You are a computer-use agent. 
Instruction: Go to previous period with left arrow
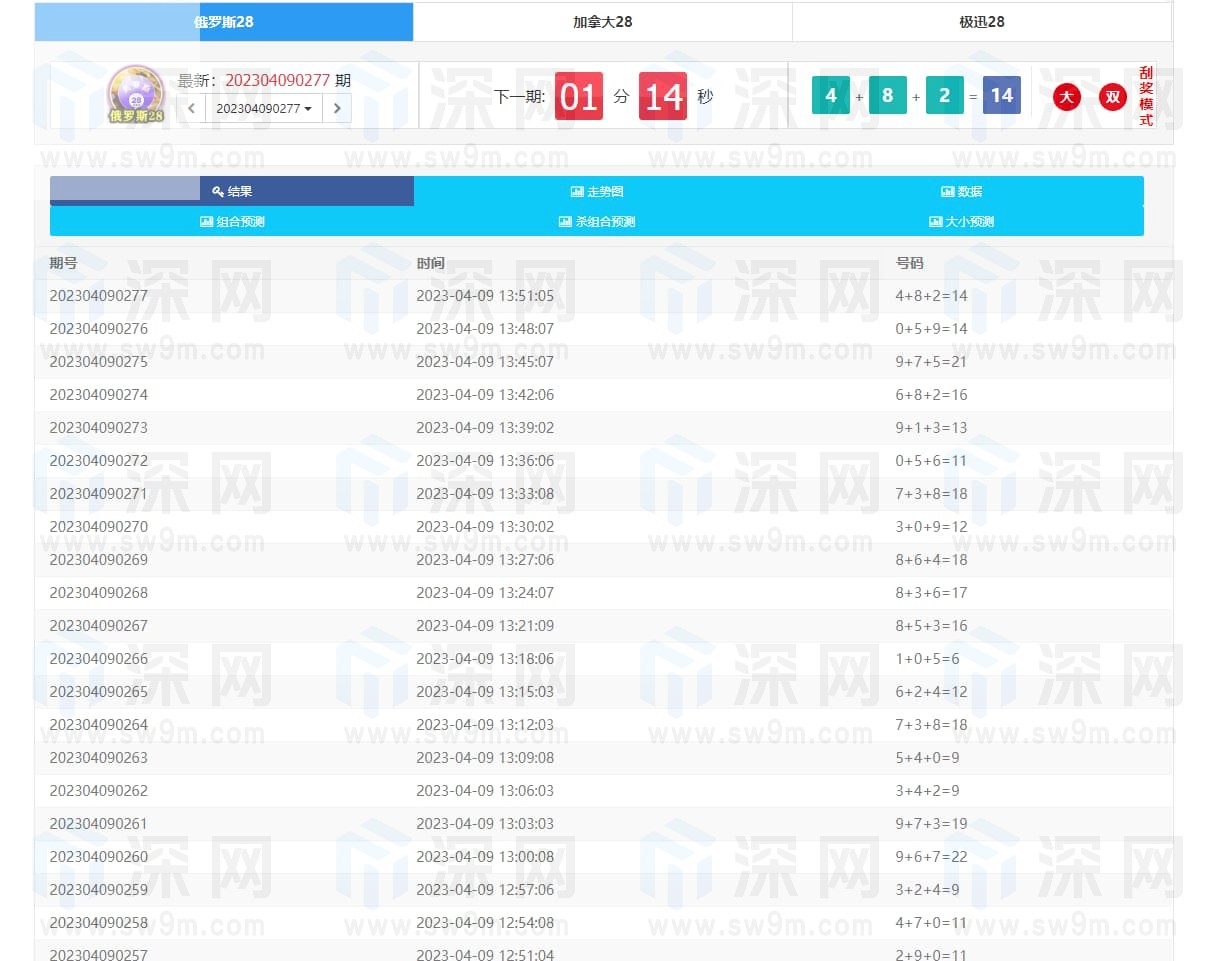coord(191,108)
